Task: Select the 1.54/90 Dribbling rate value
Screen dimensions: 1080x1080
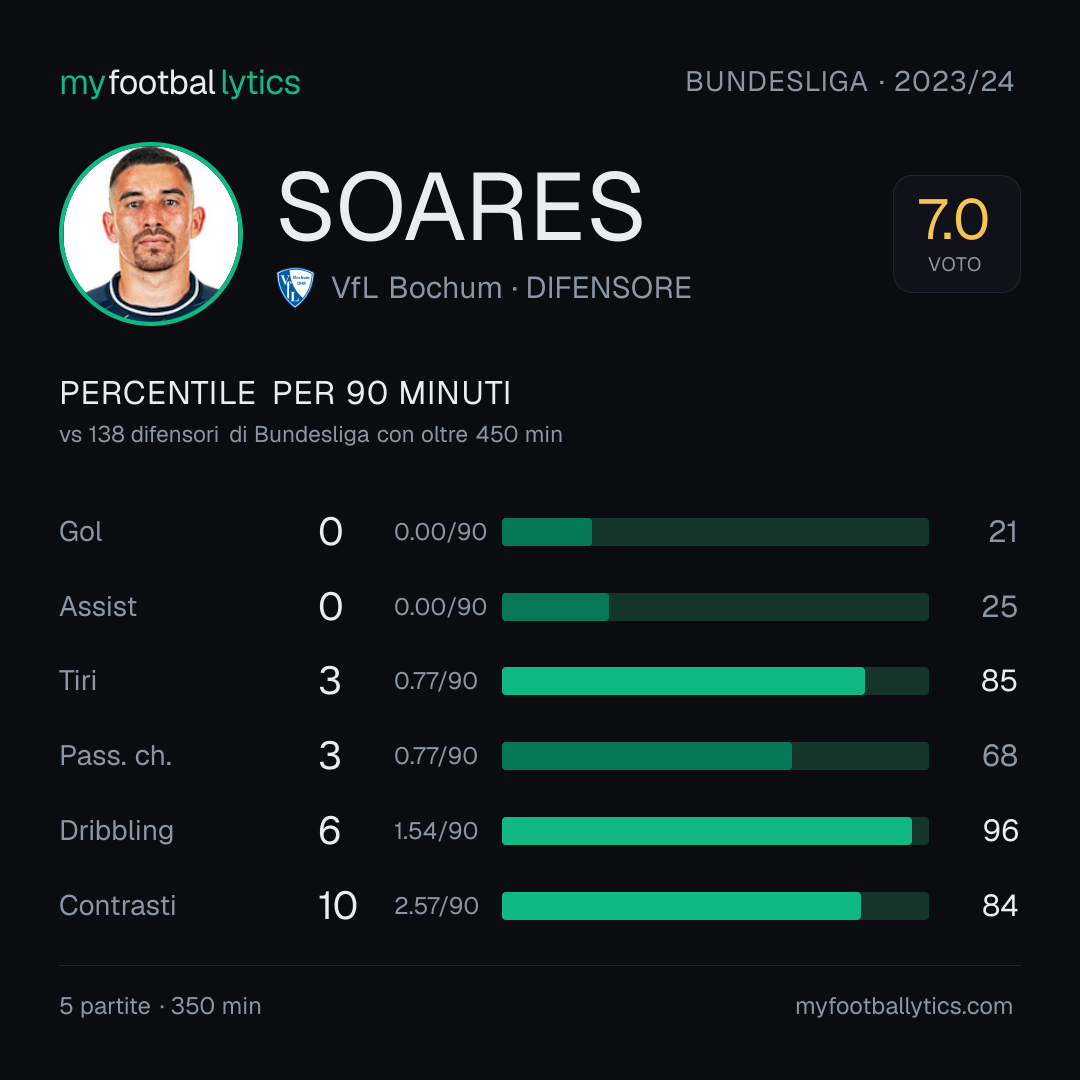Action: 436,831
